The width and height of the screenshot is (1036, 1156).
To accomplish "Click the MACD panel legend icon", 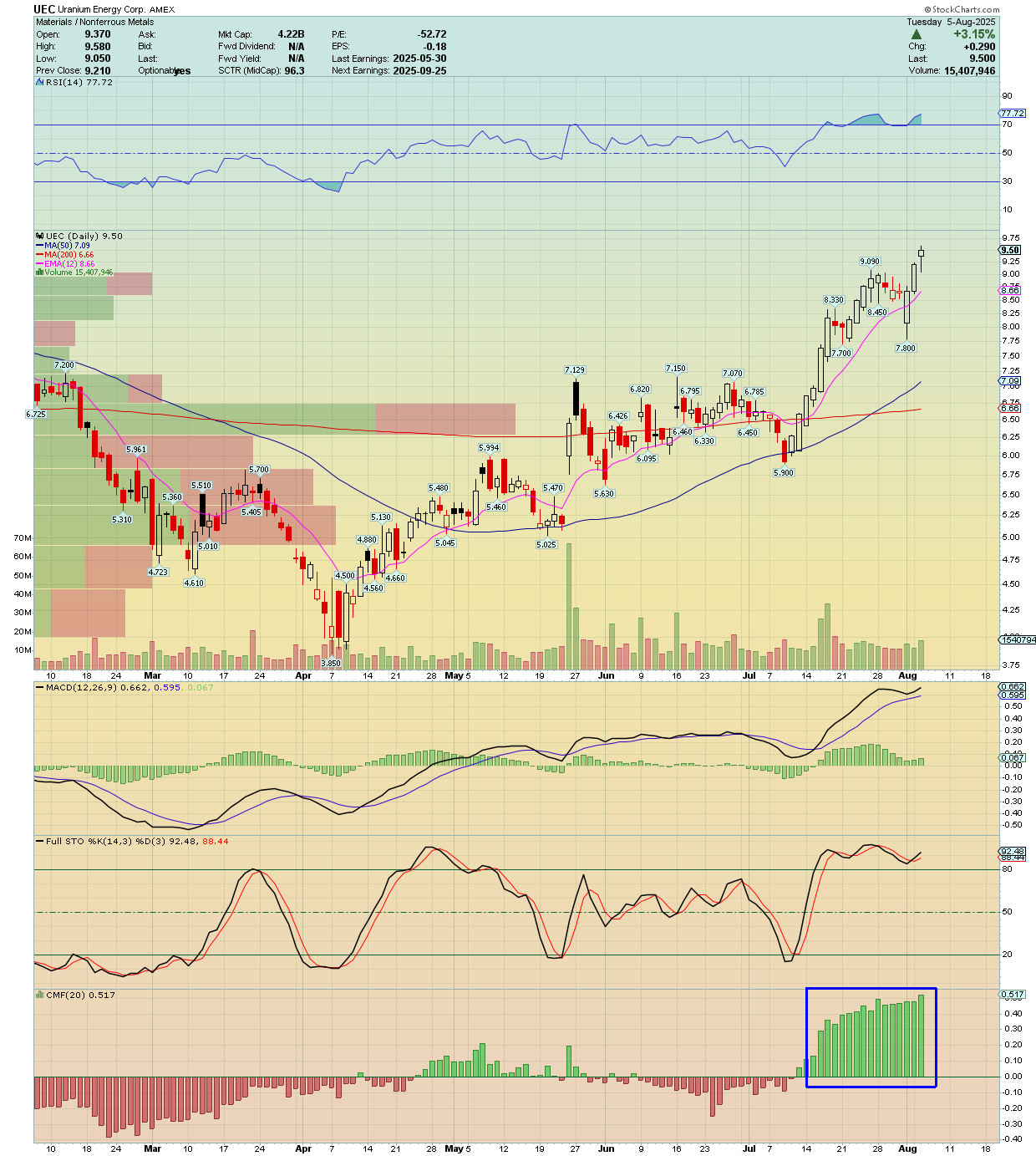I will coord(39,687).
